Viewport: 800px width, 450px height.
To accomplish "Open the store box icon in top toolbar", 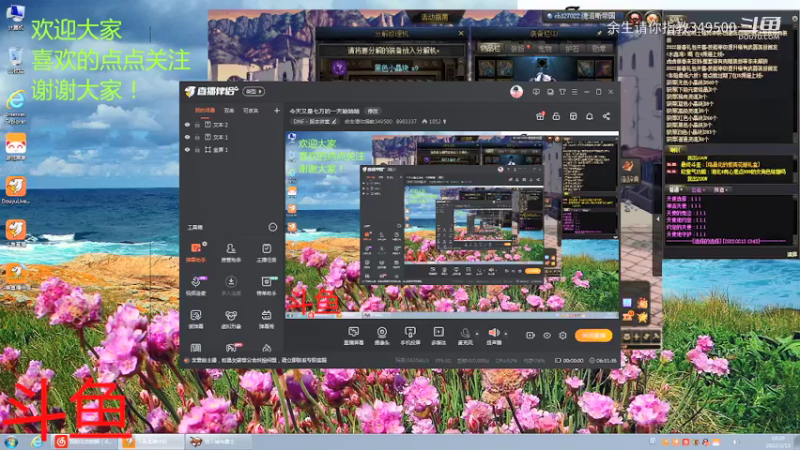I will (x=573, y=116).
